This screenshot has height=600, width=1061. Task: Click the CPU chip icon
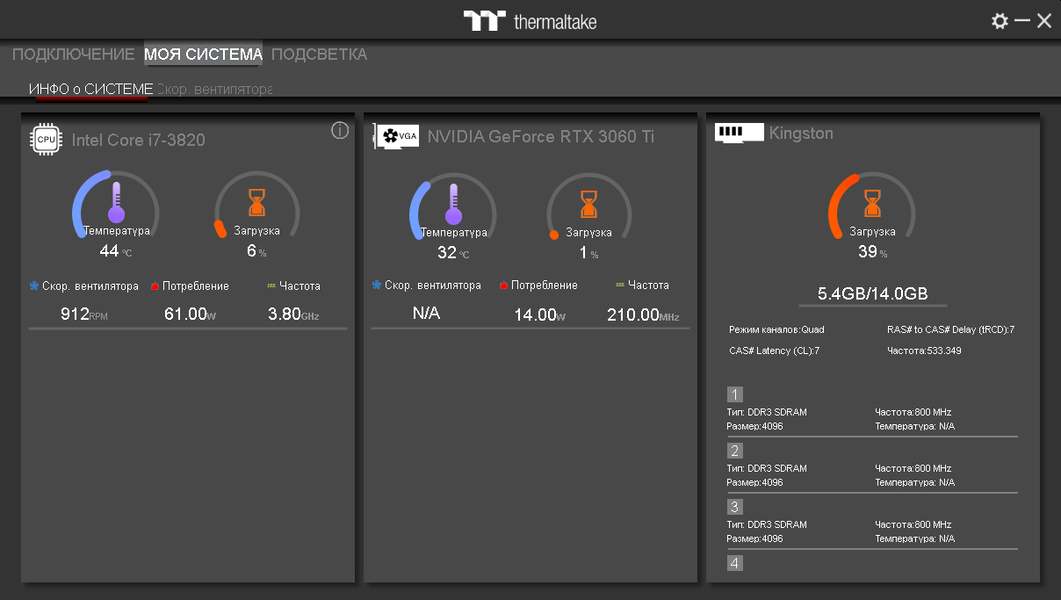tap(46, 139)
